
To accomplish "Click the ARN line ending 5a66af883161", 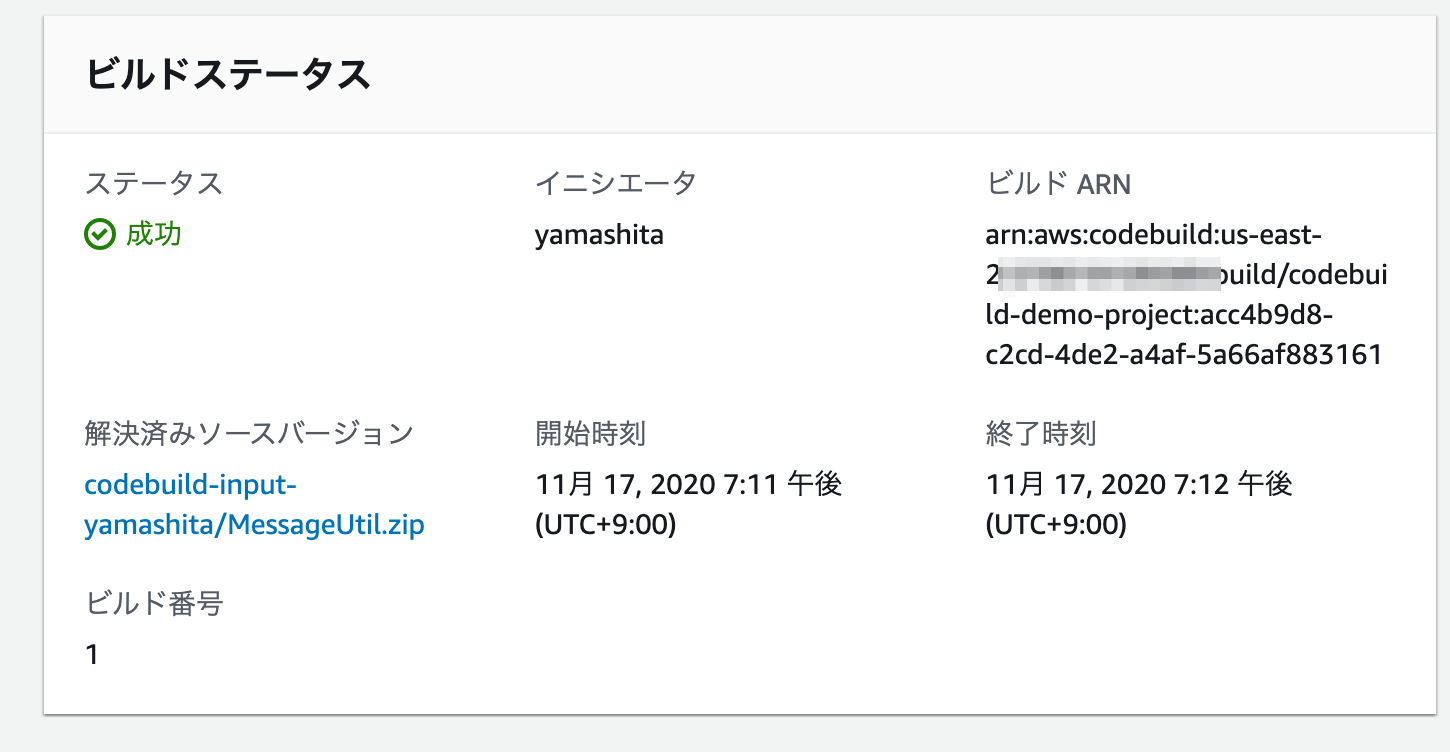I will tap(1184, 354).
